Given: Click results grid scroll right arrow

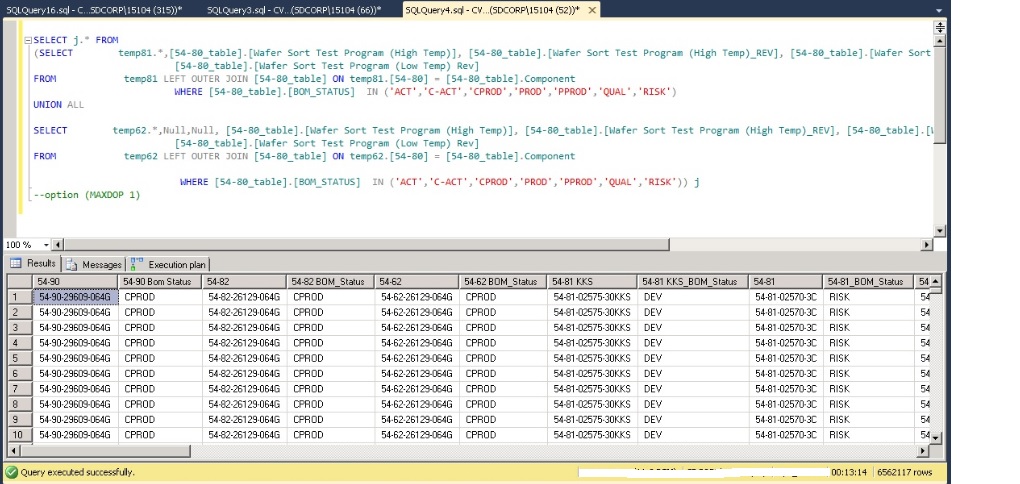Looking at the screenshot, I should click(x=922, y=451).
